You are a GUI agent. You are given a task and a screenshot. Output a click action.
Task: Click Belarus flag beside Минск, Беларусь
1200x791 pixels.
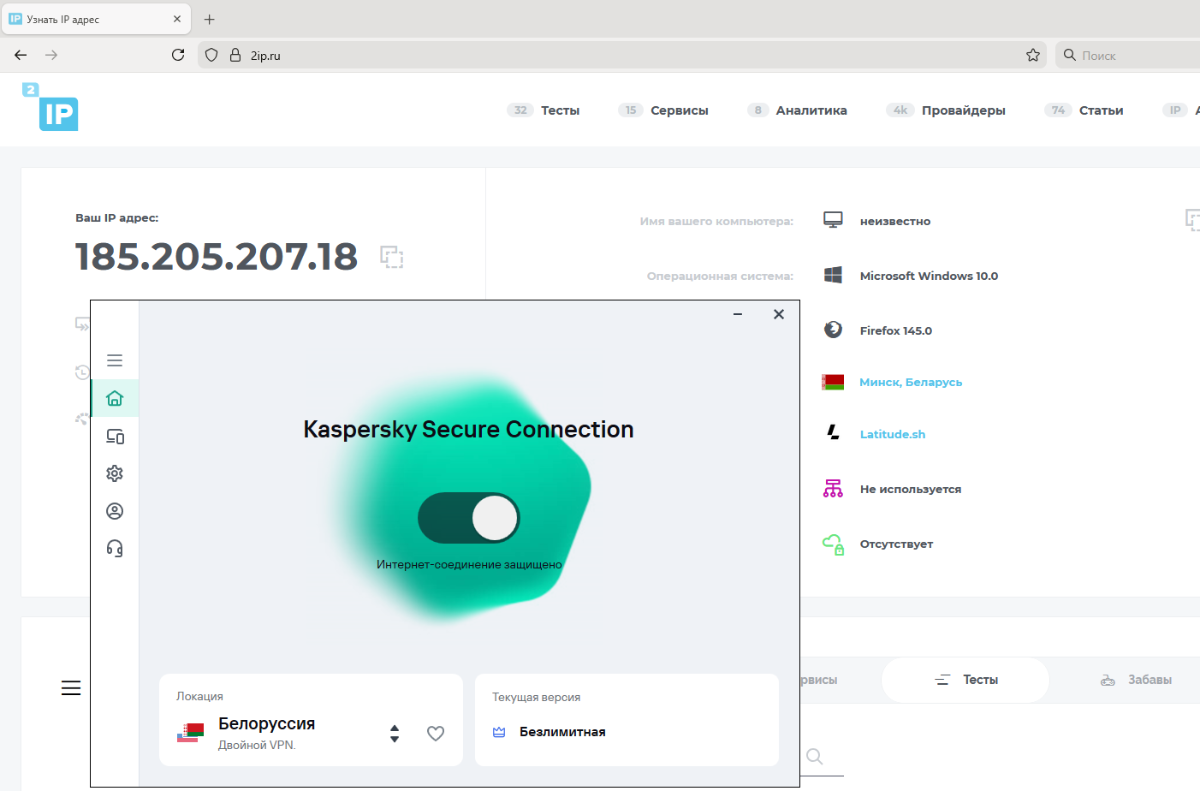click(832, 382)
